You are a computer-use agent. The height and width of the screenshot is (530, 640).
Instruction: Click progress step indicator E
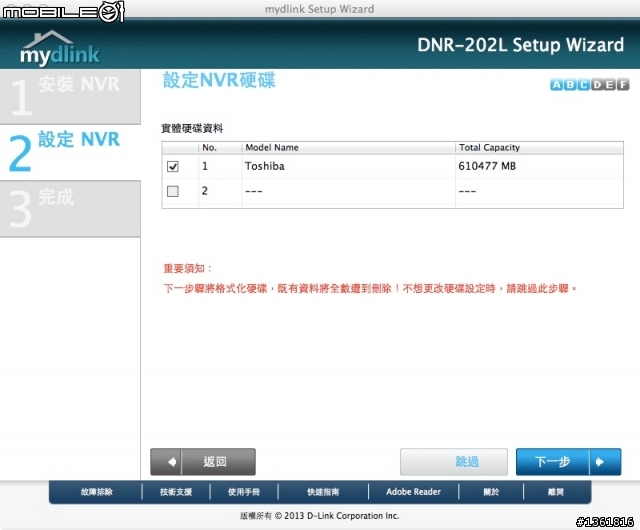tap(610, 85)
